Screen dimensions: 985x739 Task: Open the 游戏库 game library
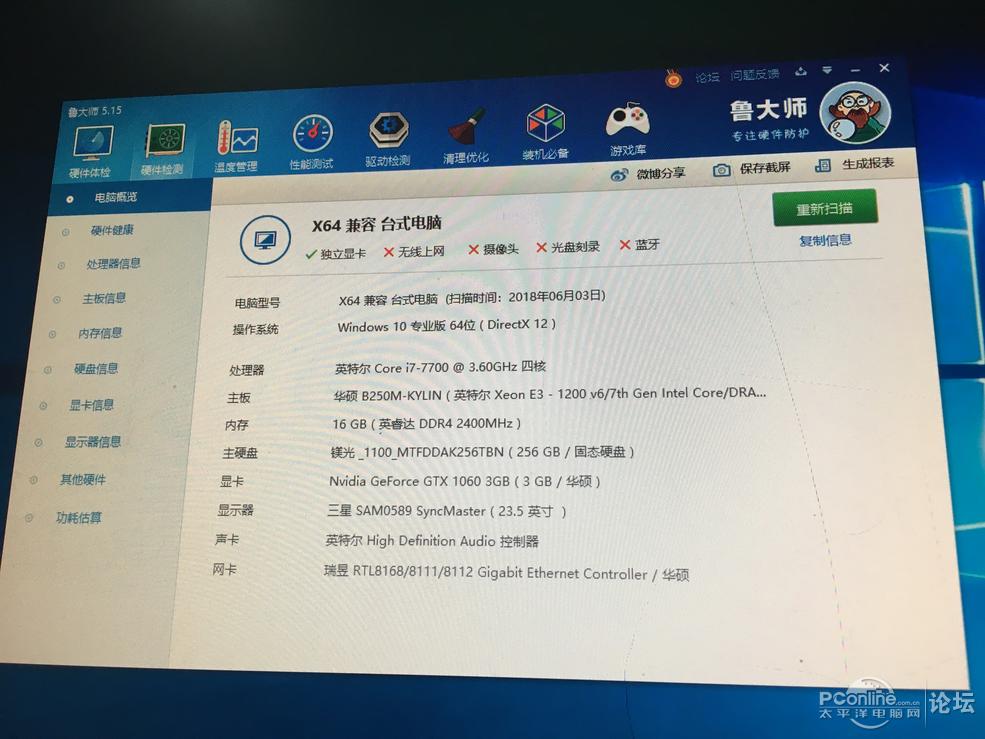click(x=628, y=129)
